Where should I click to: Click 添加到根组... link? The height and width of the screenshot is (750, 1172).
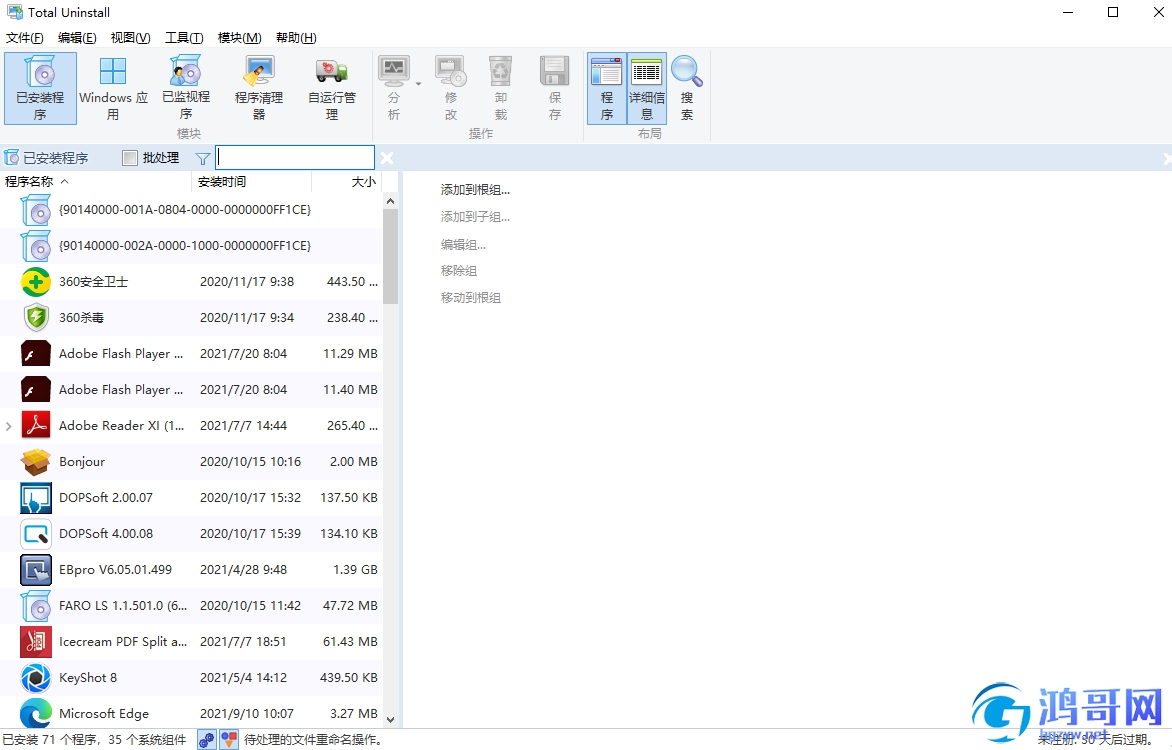475,190
